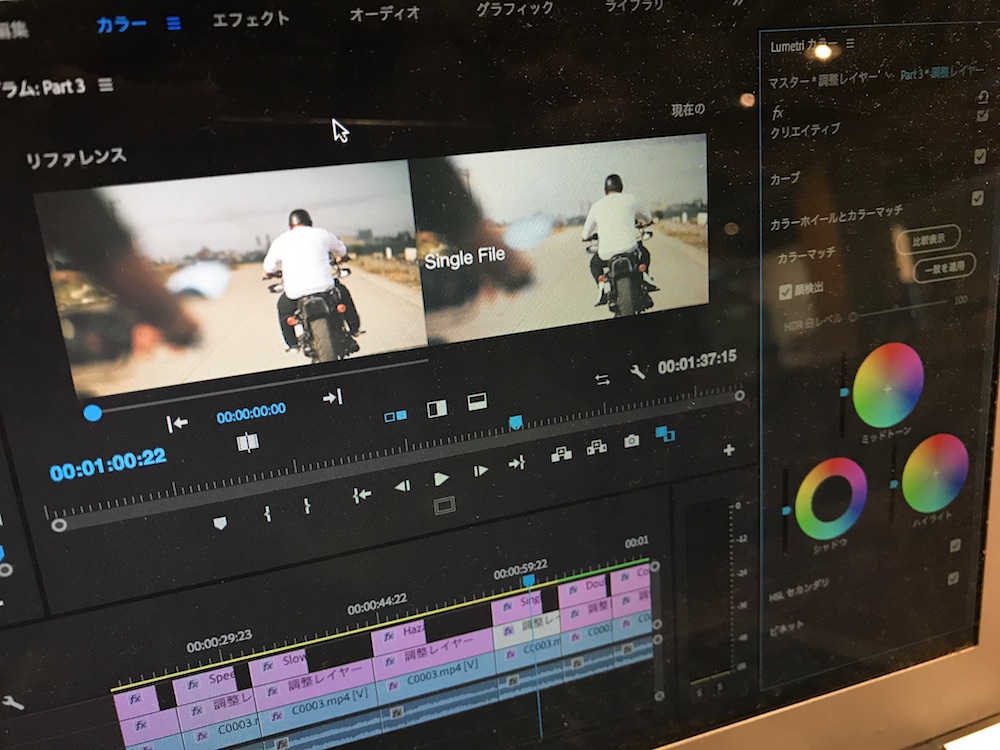Viewport: 1000px width, 750px height.
Task: Click the 一致を適用 button
Action: point(945,267)
